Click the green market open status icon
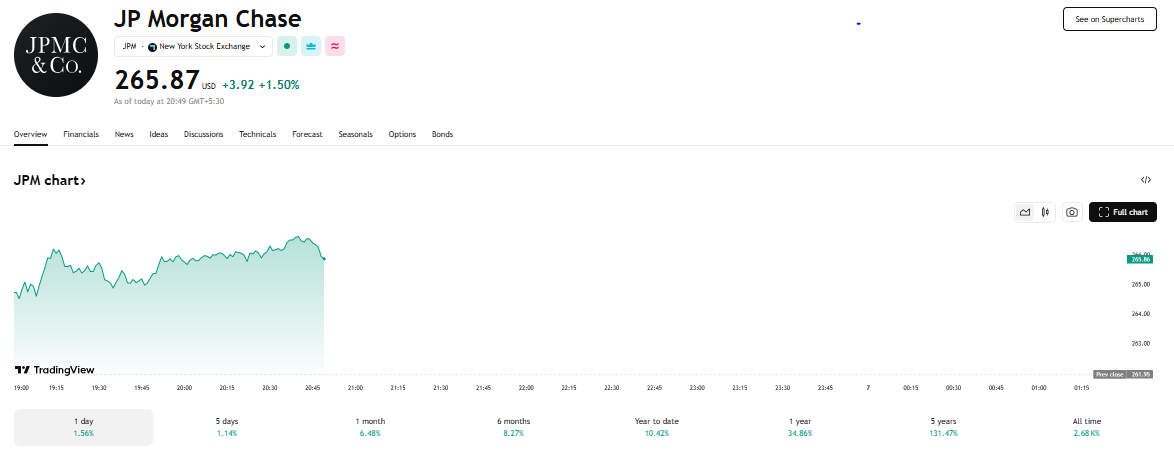1174x468 pixels. click(287, 46)
